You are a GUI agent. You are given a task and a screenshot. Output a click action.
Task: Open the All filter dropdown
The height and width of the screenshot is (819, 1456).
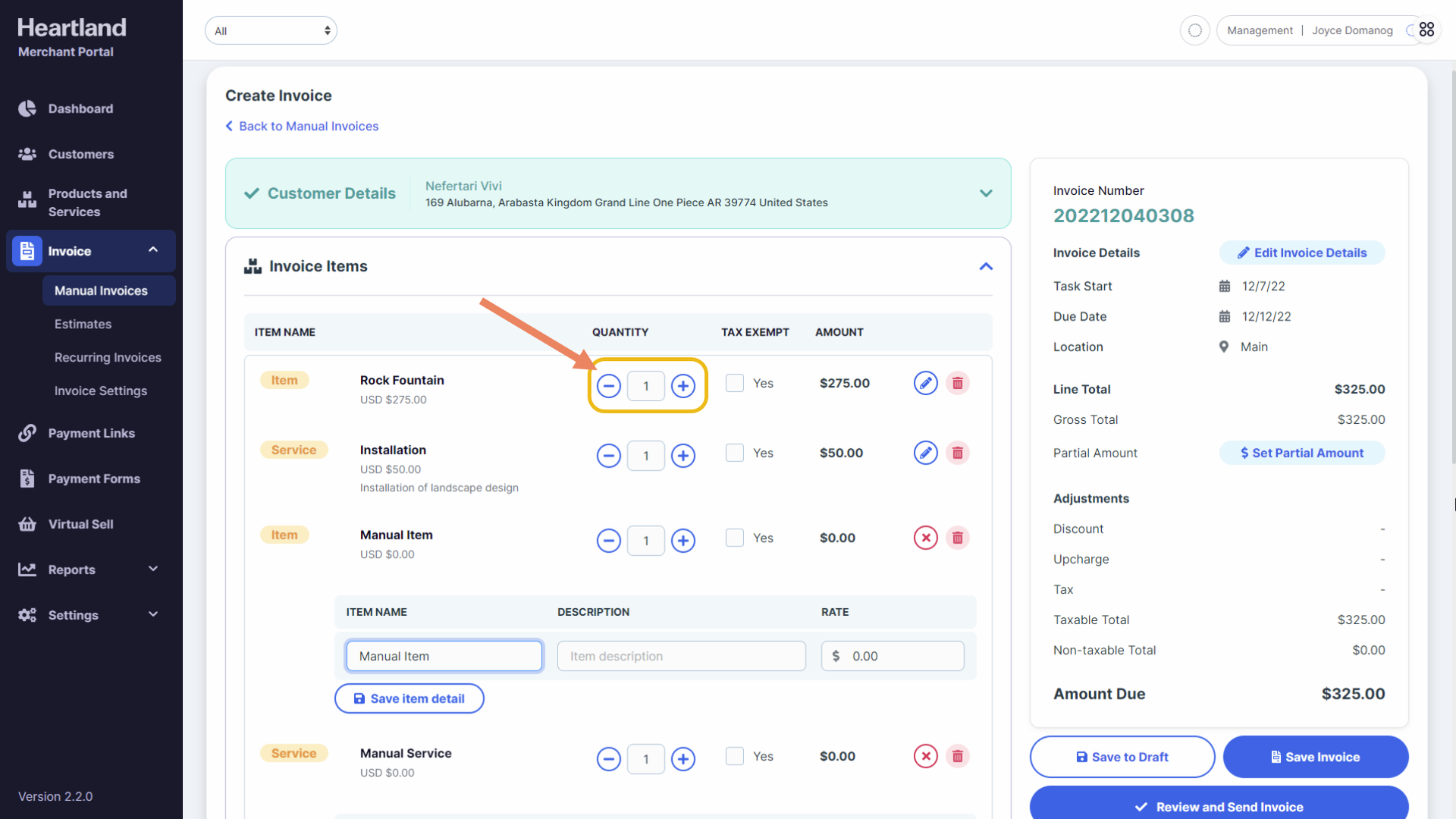point(271,31)
